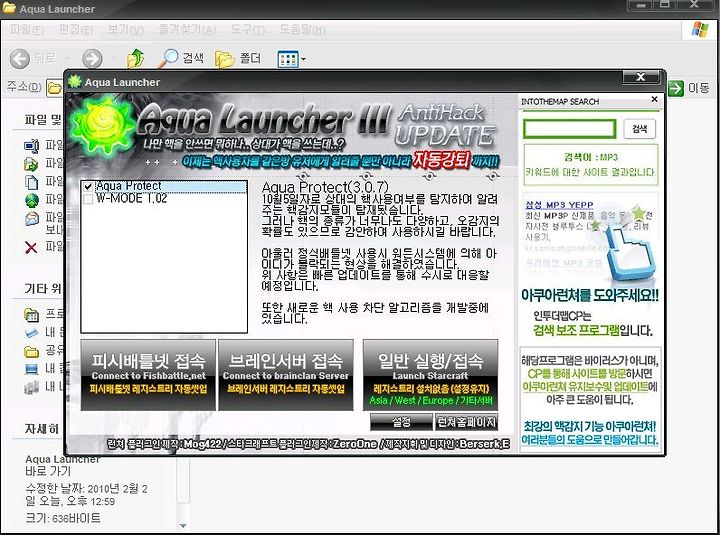This screenshot has width=720, height=535.
Task: Open the 파일 menu in Explorer window
Action: click(27, 30)
